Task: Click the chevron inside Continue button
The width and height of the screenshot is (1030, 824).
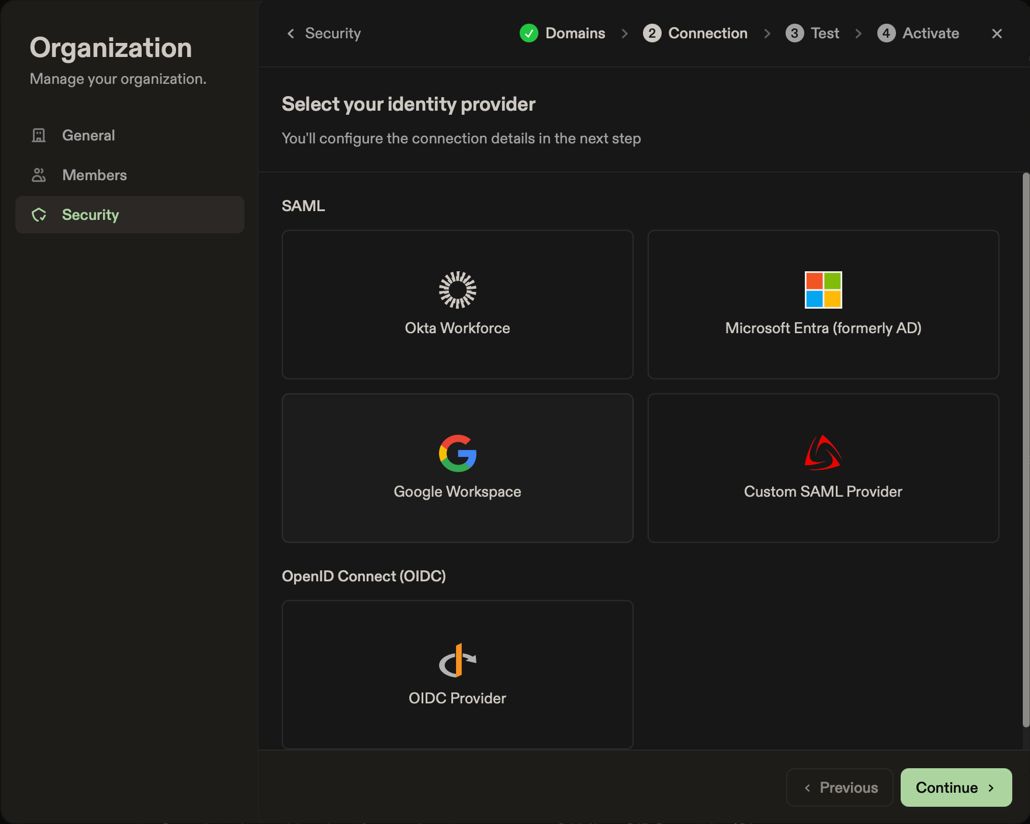Action: click(x=991, y=788)
